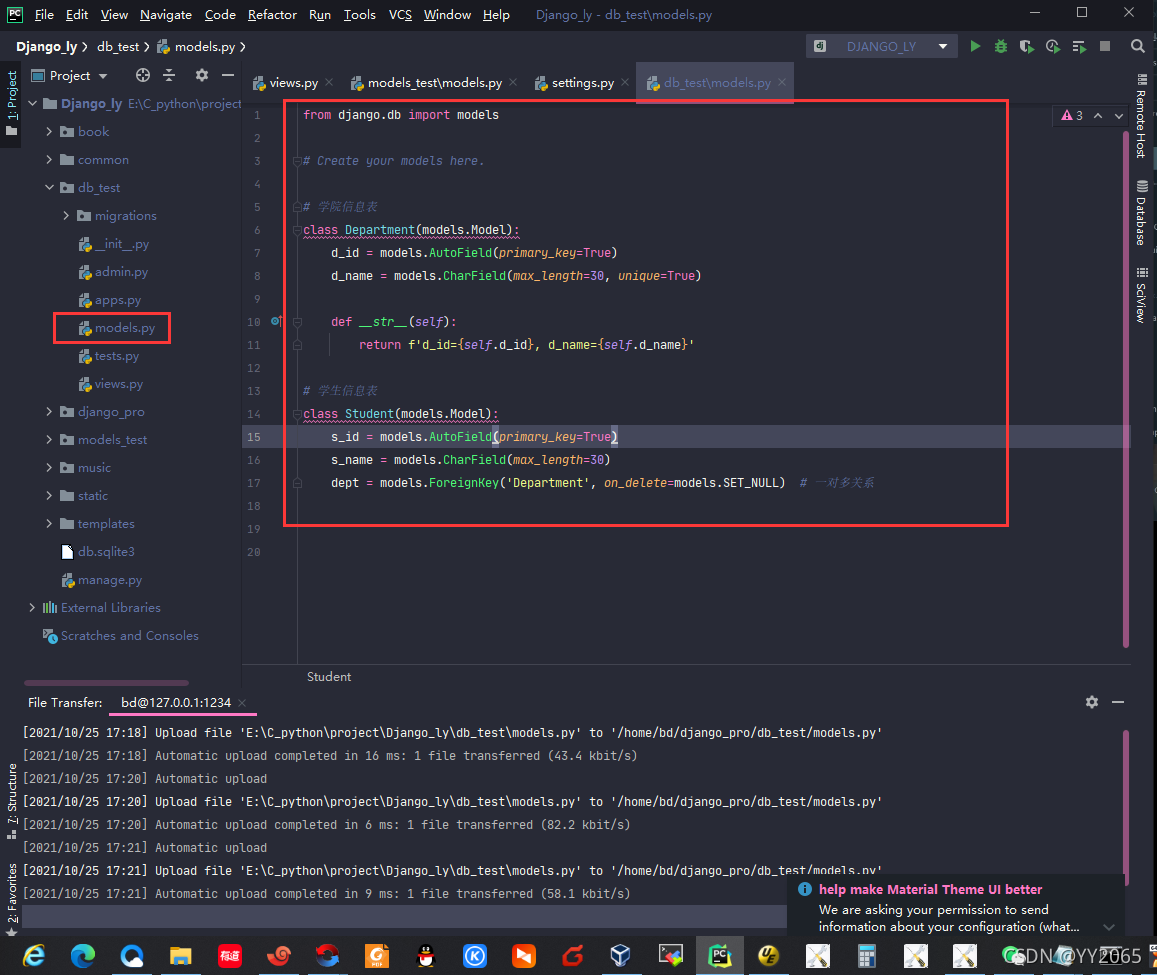This screenshot has width=1157, height=975.
Task: Select the bd@127.0.0.1:1234 transfer tab
Action: (176, 703)
